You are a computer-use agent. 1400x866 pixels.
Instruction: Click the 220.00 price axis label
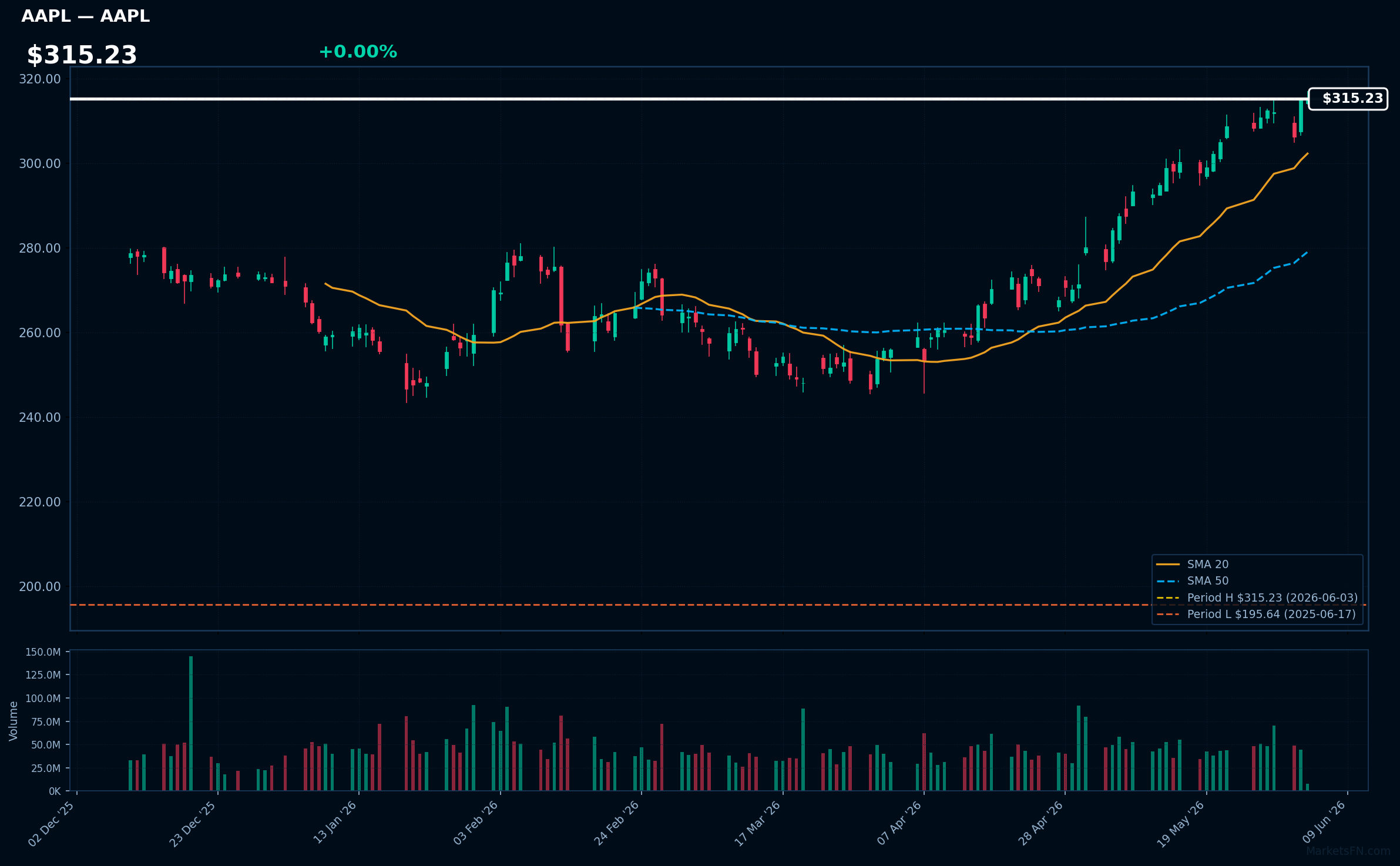[x=40, y=502]
